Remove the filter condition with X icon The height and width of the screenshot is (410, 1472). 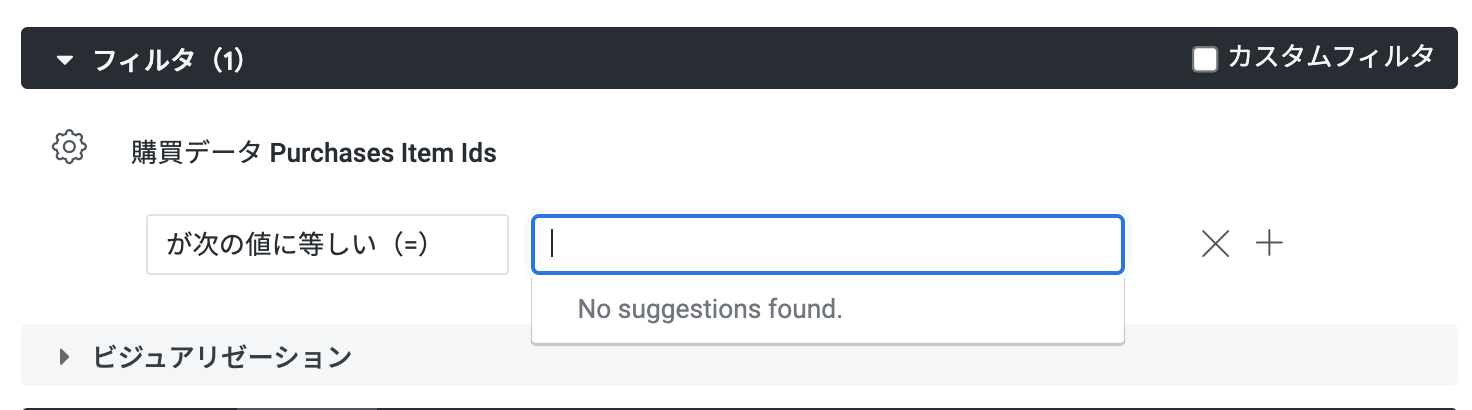click(1215, 243)
